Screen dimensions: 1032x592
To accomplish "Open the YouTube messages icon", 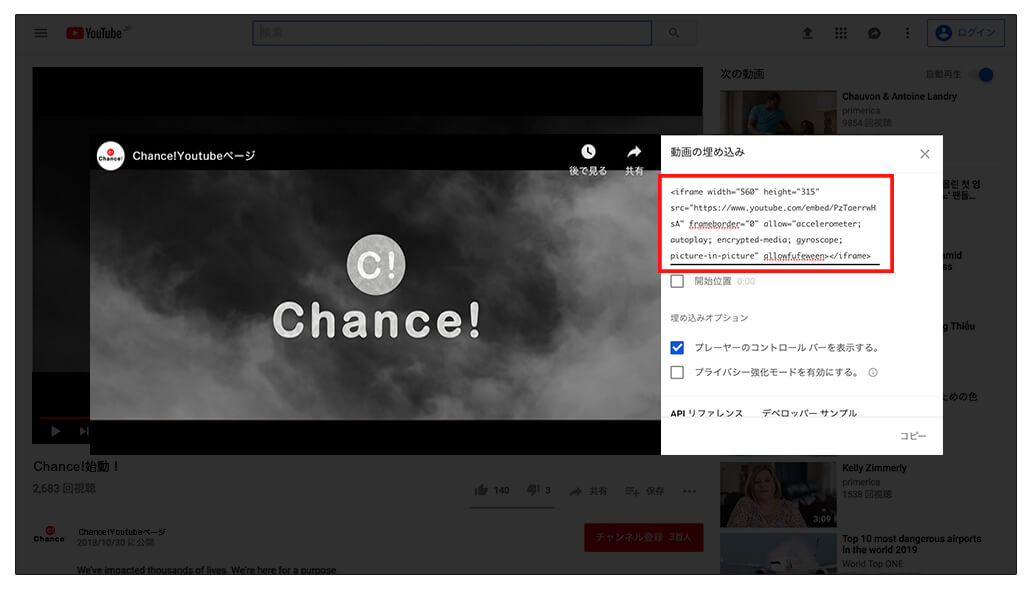I will click(874, 33).
